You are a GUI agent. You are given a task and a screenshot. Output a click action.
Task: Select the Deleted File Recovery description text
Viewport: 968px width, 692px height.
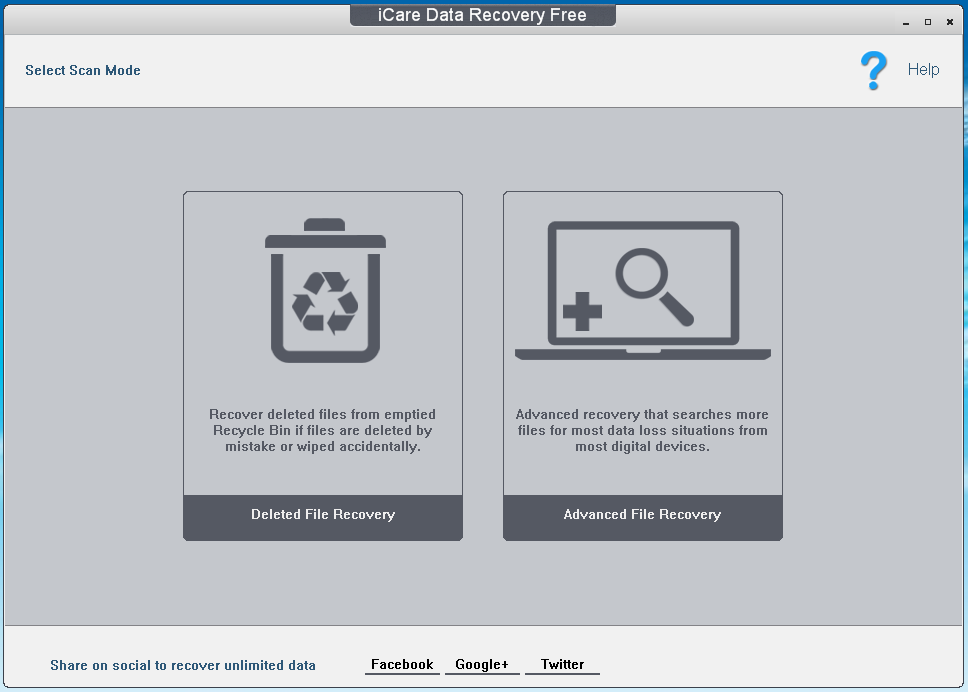pos(322,430)
